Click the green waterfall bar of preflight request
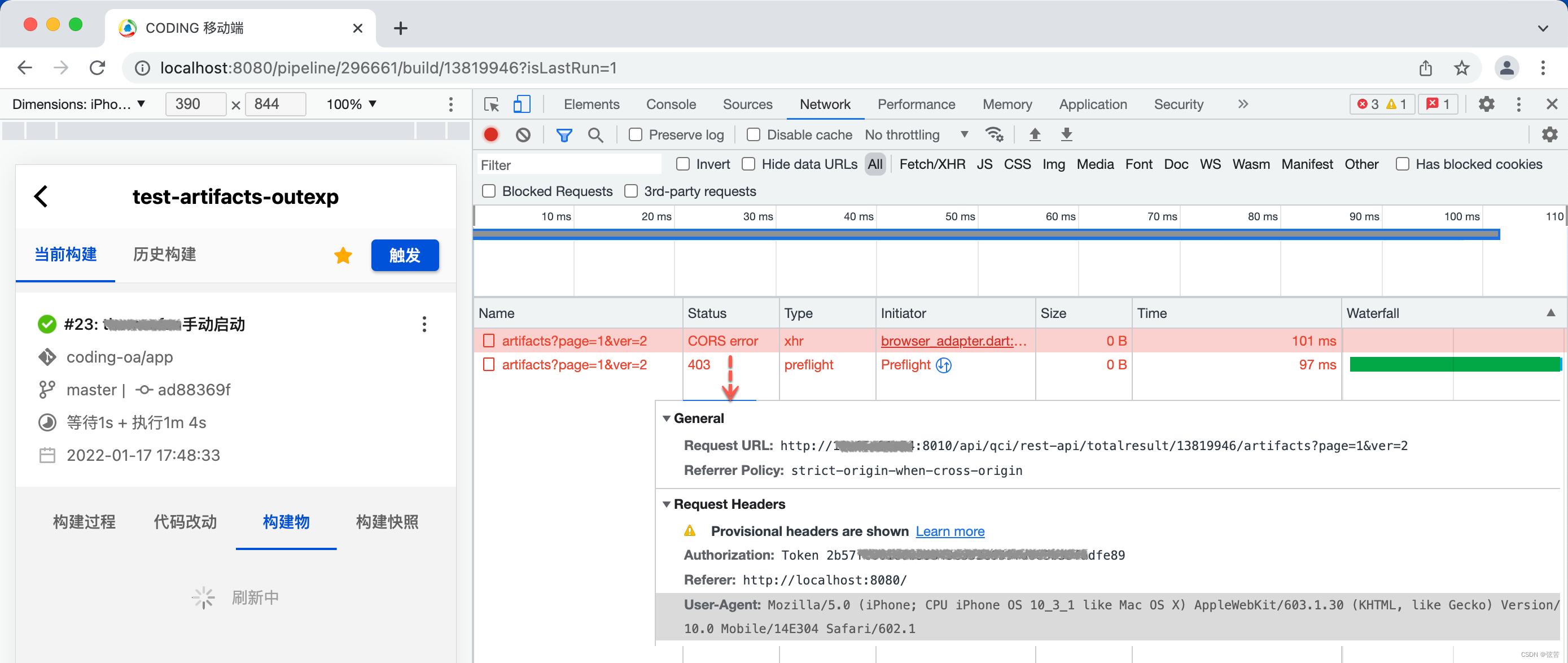The height and width of the screenshot is (663, 1568). (x=1455, y=365)
